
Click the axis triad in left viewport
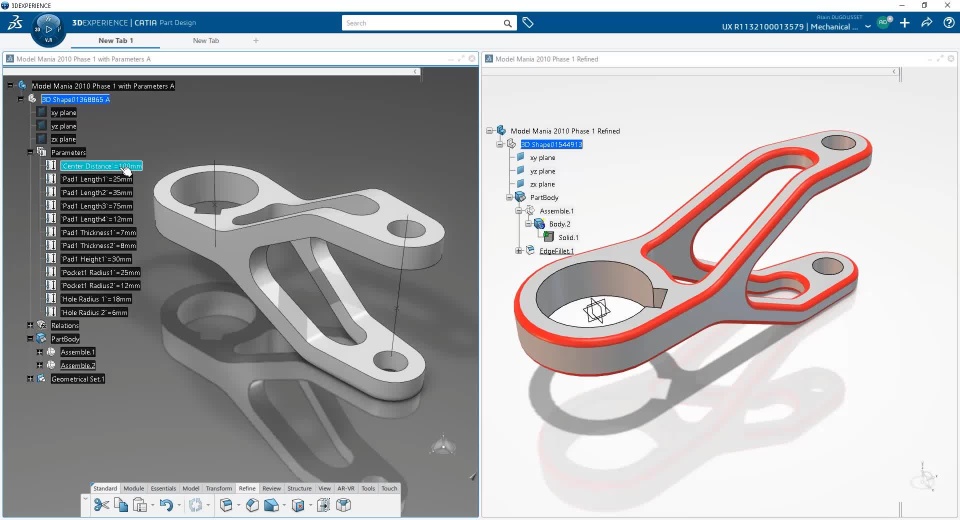tap(443, 445)
